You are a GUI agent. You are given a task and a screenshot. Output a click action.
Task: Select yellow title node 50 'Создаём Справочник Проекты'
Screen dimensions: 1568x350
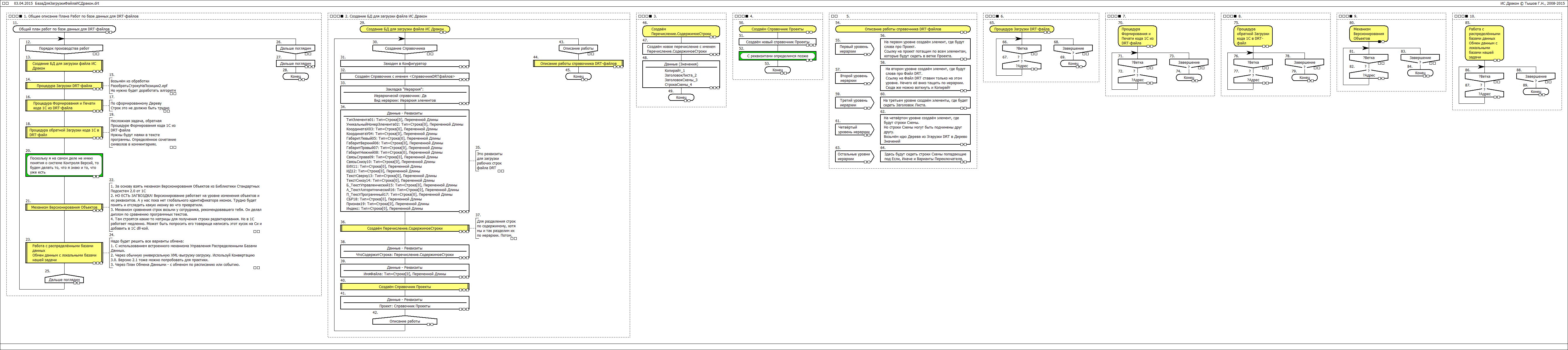(777, 29)
